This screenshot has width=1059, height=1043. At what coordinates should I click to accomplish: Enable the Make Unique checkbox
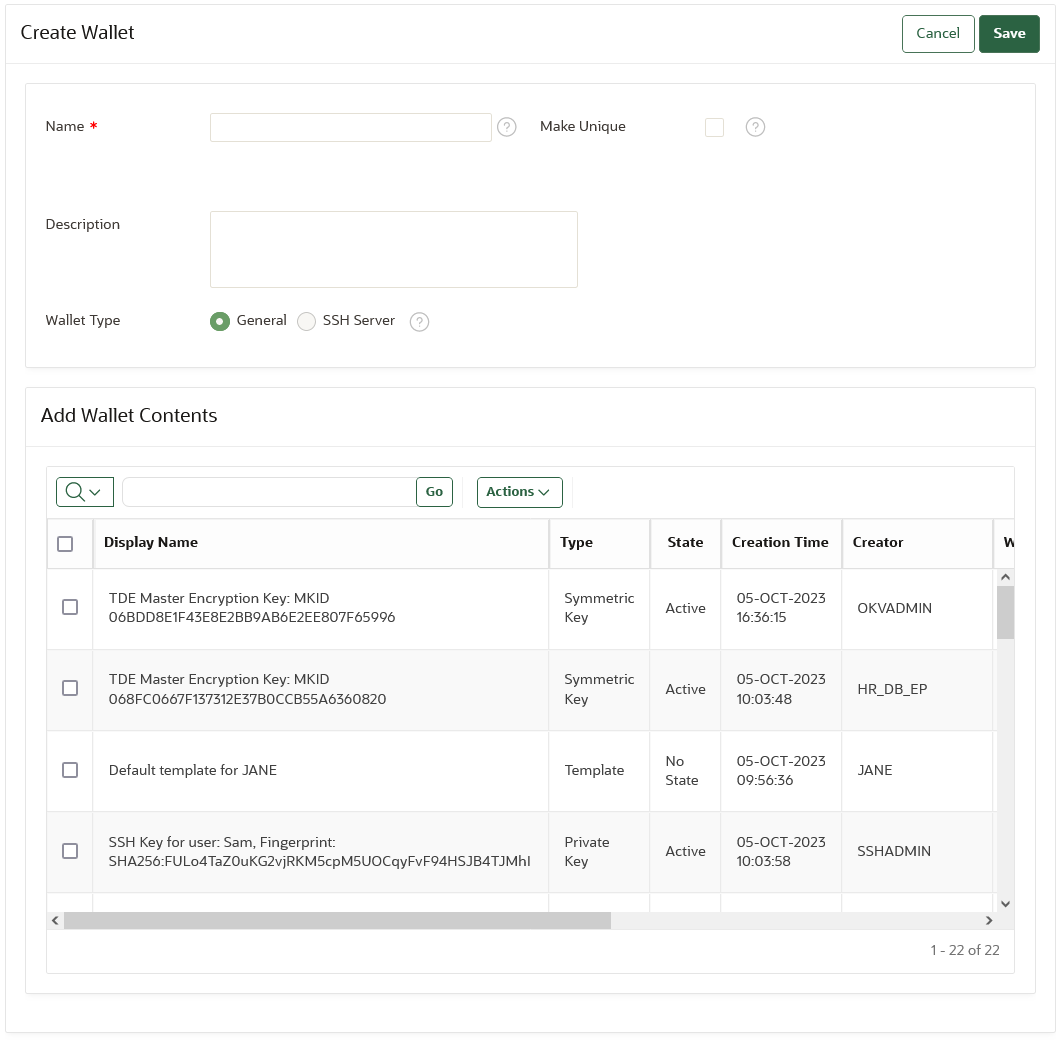point(714,127)
